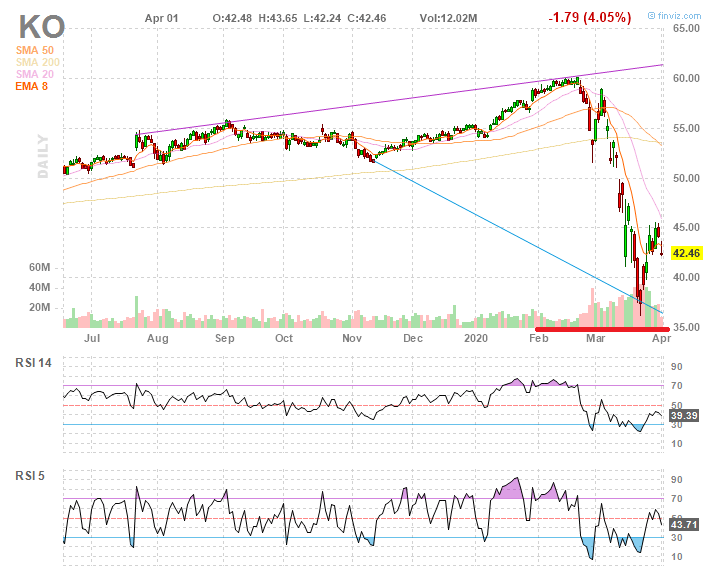The width and height of the screenshot is (727, 581).
Task: Click the 20M volume axis label
Action: [39, 307]
